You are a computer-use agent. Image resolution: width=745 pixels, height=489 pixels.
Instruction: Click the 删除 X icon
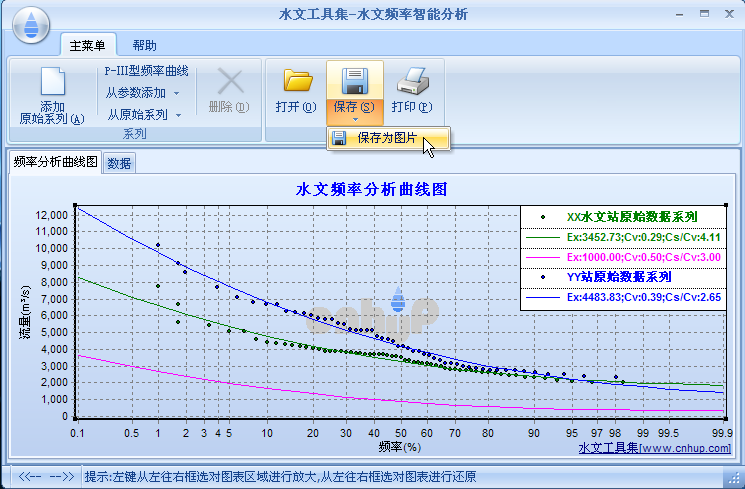pyautogui.click(x=230, y=81)
